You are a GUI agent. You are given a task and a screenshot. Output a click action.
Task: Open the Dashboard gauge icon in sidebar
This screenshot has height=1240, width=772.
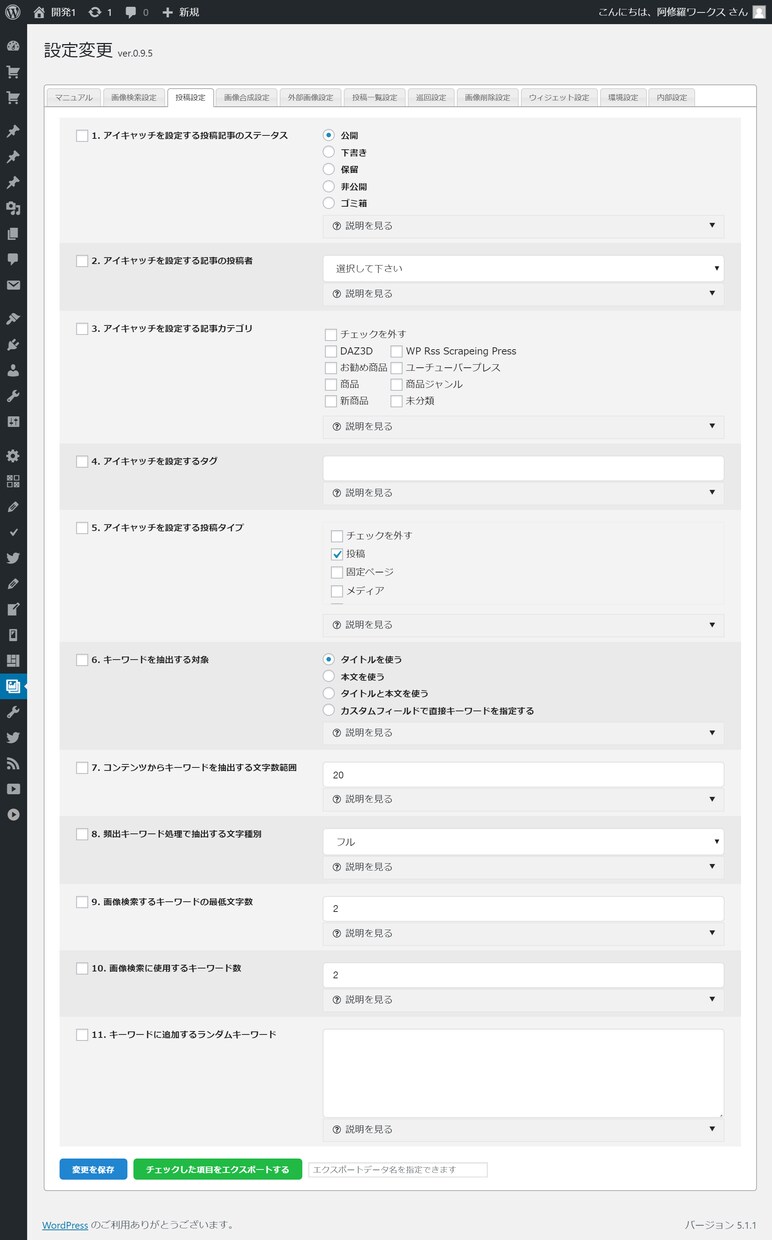[x=13, y=46]
